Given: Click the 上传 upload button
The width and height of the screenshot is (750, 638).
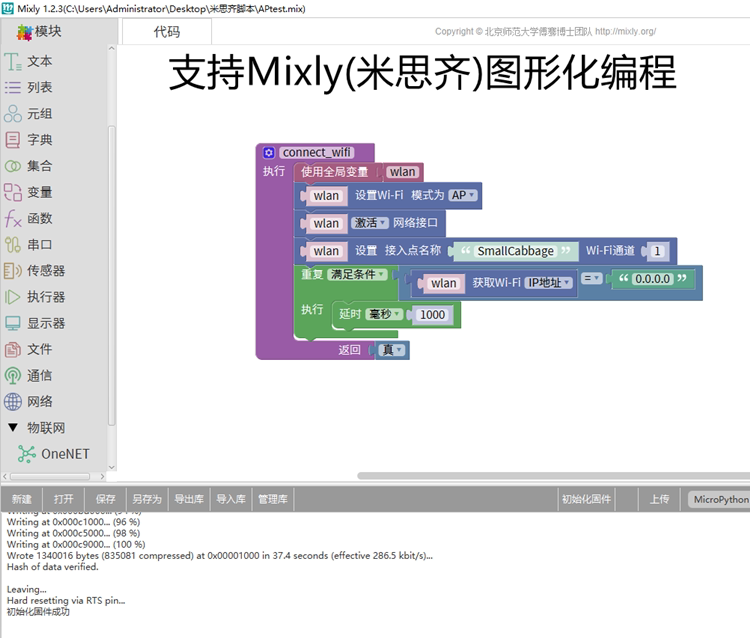Looking at the screenshot, I should tap(659, 499).
